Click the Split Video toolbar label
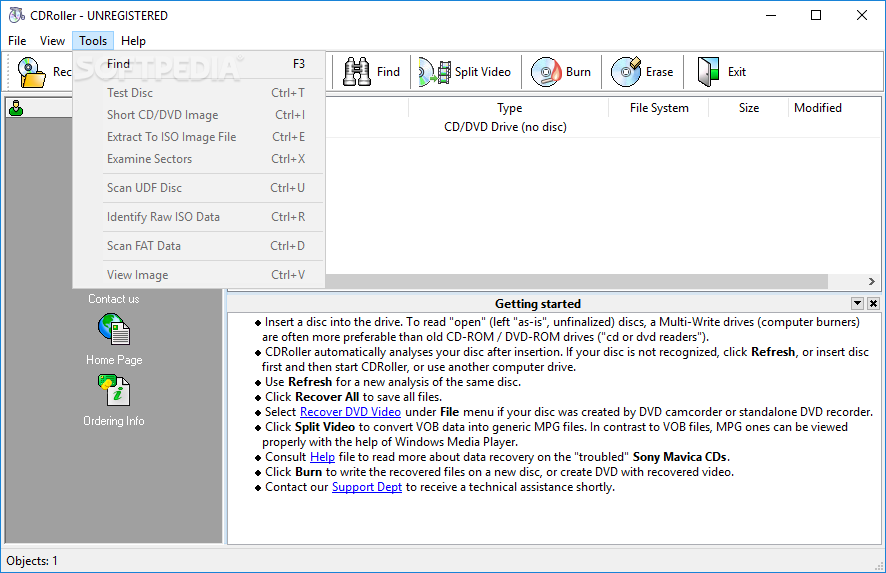The image size is (886, 573). (483, 72)
